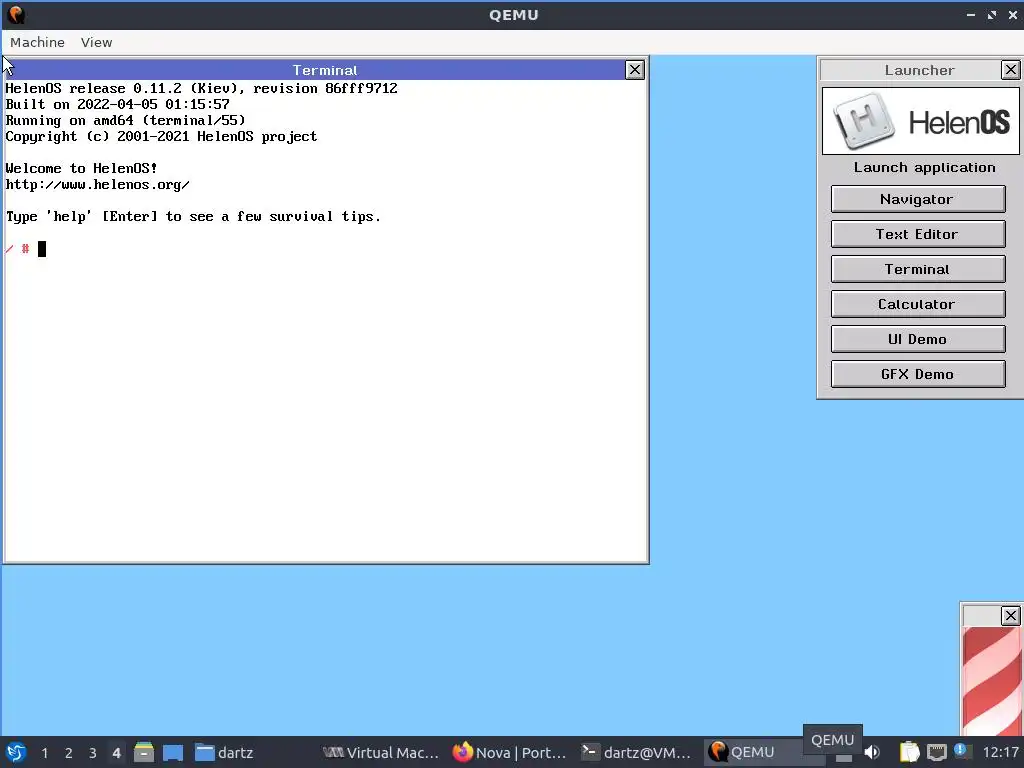The width and height of the screenshot is (1024, 768).
Task: Switch to Virtual Machine Manager taskbar item
Action: (381, 752)
